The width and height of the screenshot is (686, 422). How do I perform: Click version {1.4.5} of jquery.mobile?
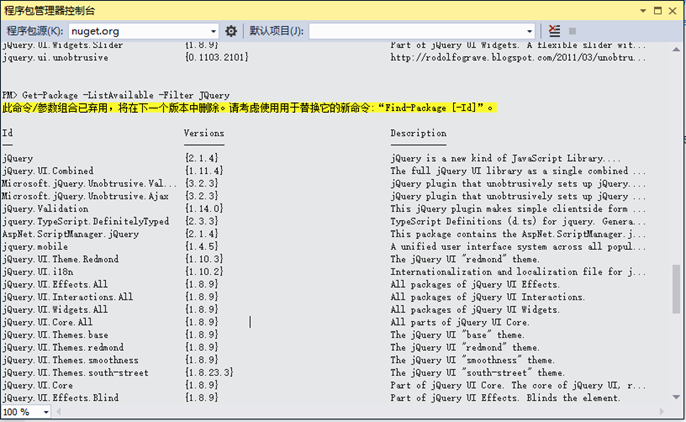click(x=201, y=247)
